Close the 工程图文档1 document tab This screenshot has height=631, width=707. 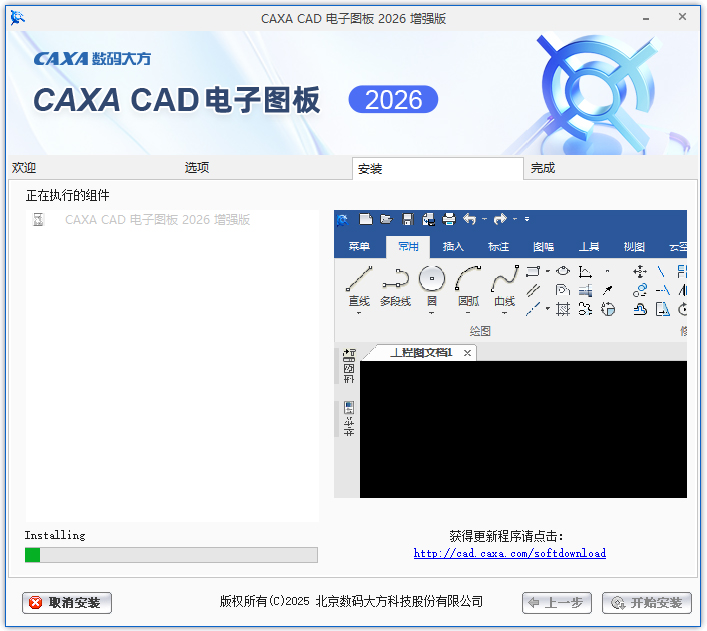tap(467, 353)
